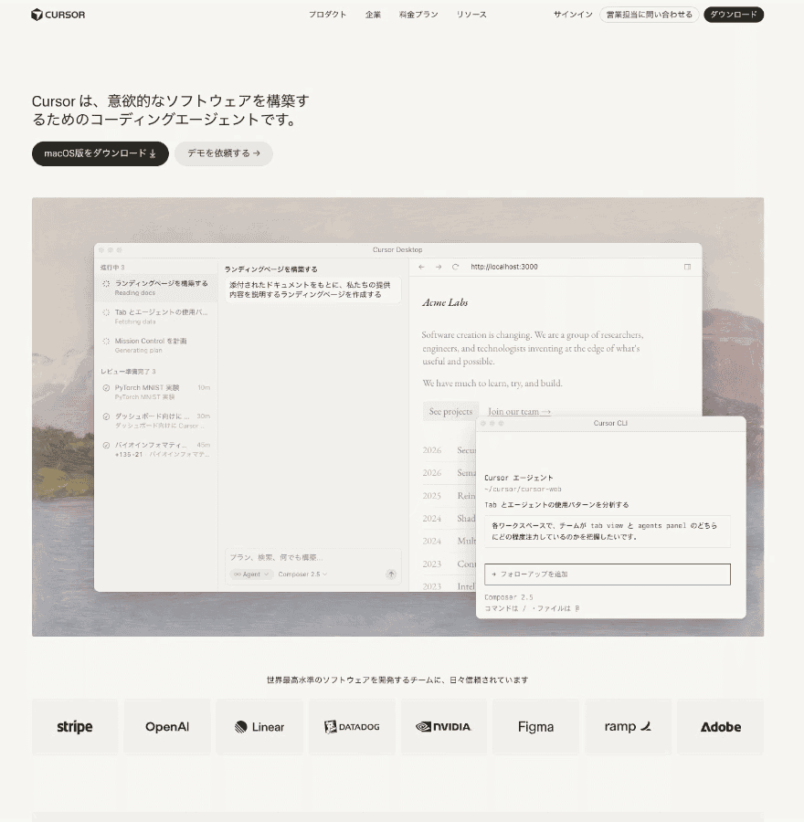Image resolution: width=804 pixels, height=822 pixels.
Task: Click the browser back arrow in Cursor Desktop
Action: [421, 267]
